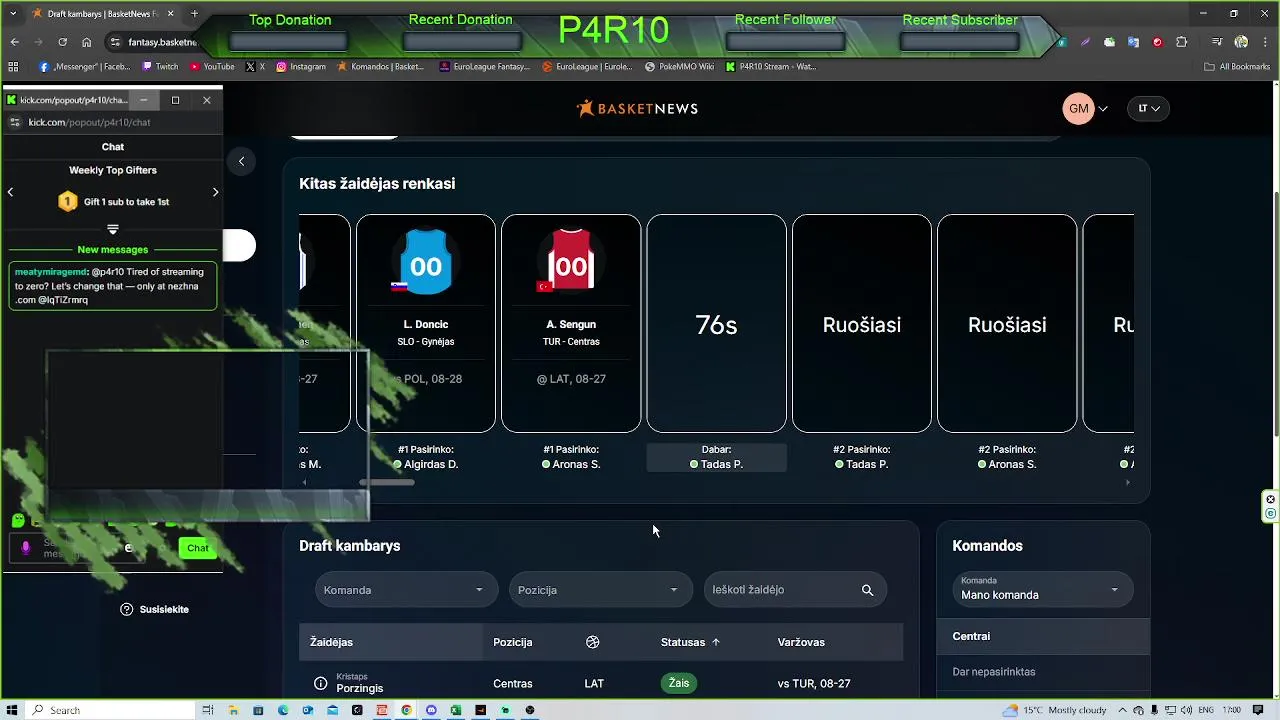Image resolution: width=1280 pixels, height=720 pixels.
Task: Open the site info icon in address bar
Action: click(115, 42)
